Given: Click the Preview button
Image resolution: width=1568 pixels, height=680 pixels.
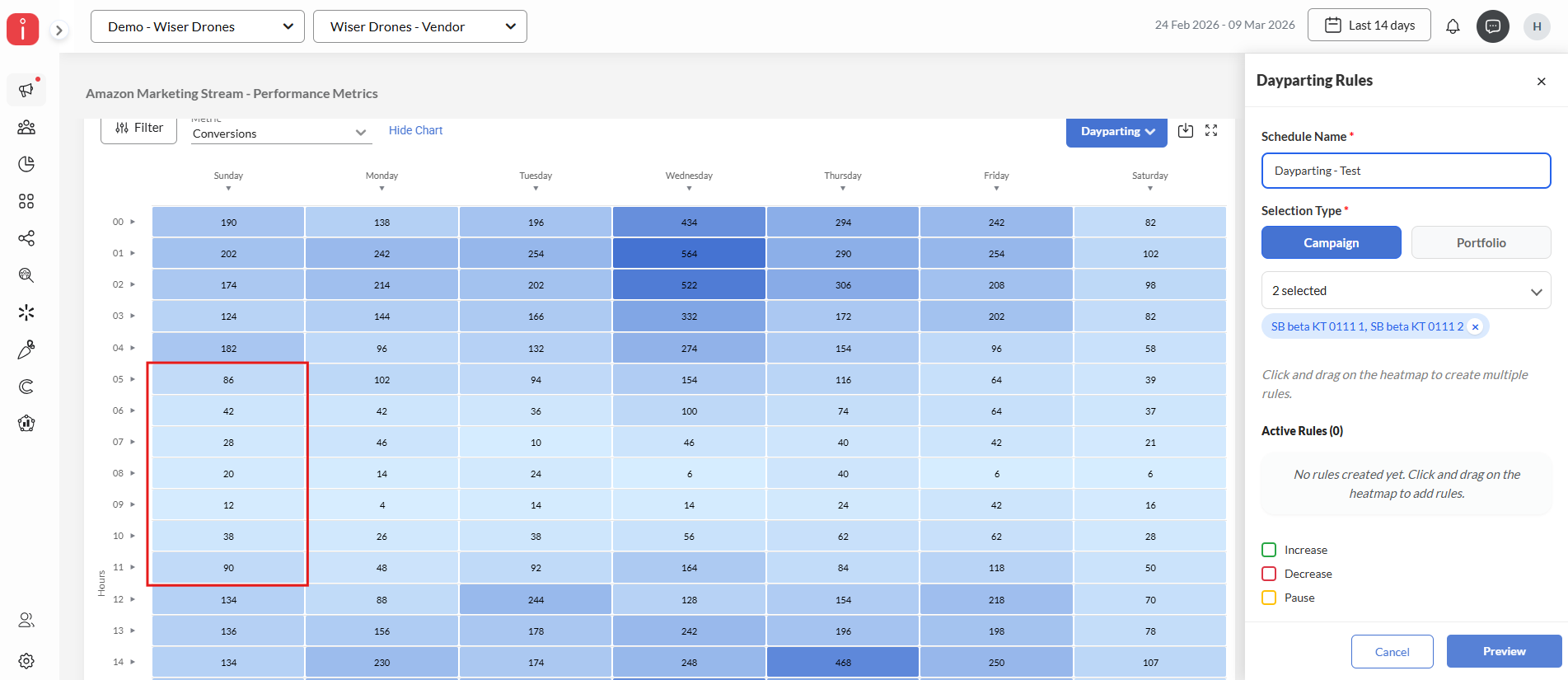Looking at the screenshot, I should click(1504, 651).
